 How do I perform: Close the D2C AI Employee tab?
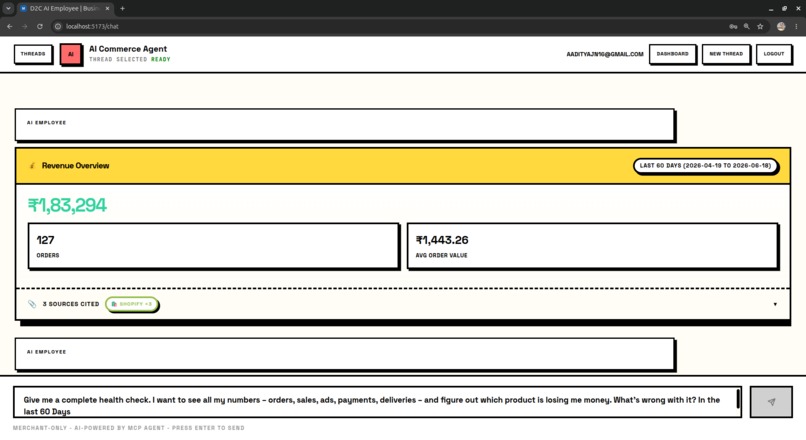(x=107, y=8)
